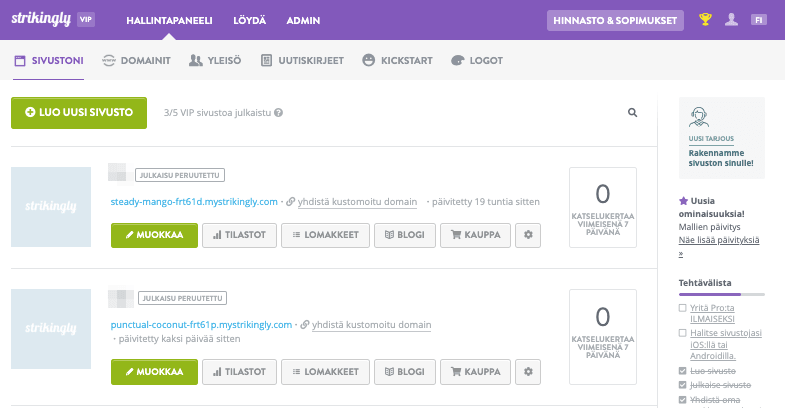This screenshot has height=408, width=785.
Task: Switch to the Uutiskirjeet tab
Action: [x=302, y=61]
